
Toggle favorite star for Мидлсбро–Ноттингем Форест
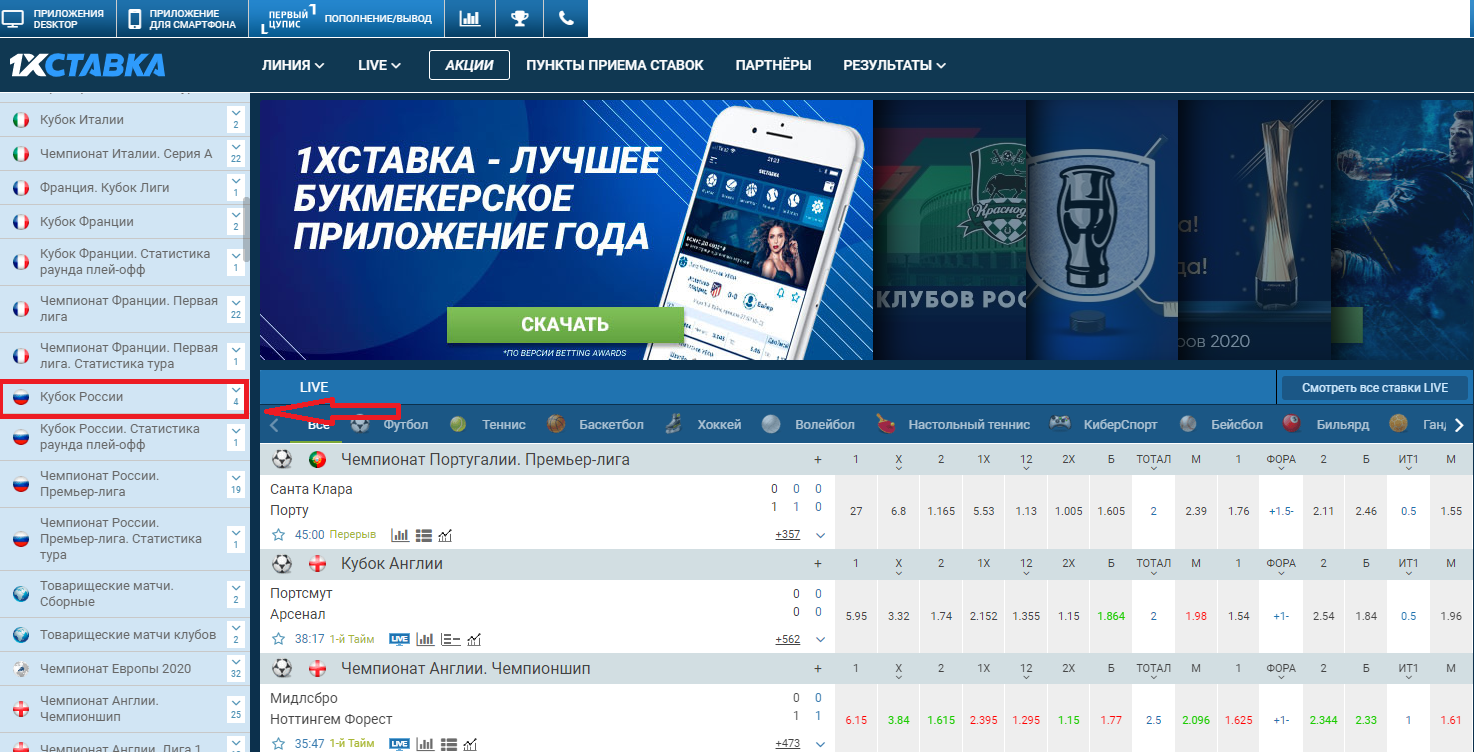(x=279, y=743)
